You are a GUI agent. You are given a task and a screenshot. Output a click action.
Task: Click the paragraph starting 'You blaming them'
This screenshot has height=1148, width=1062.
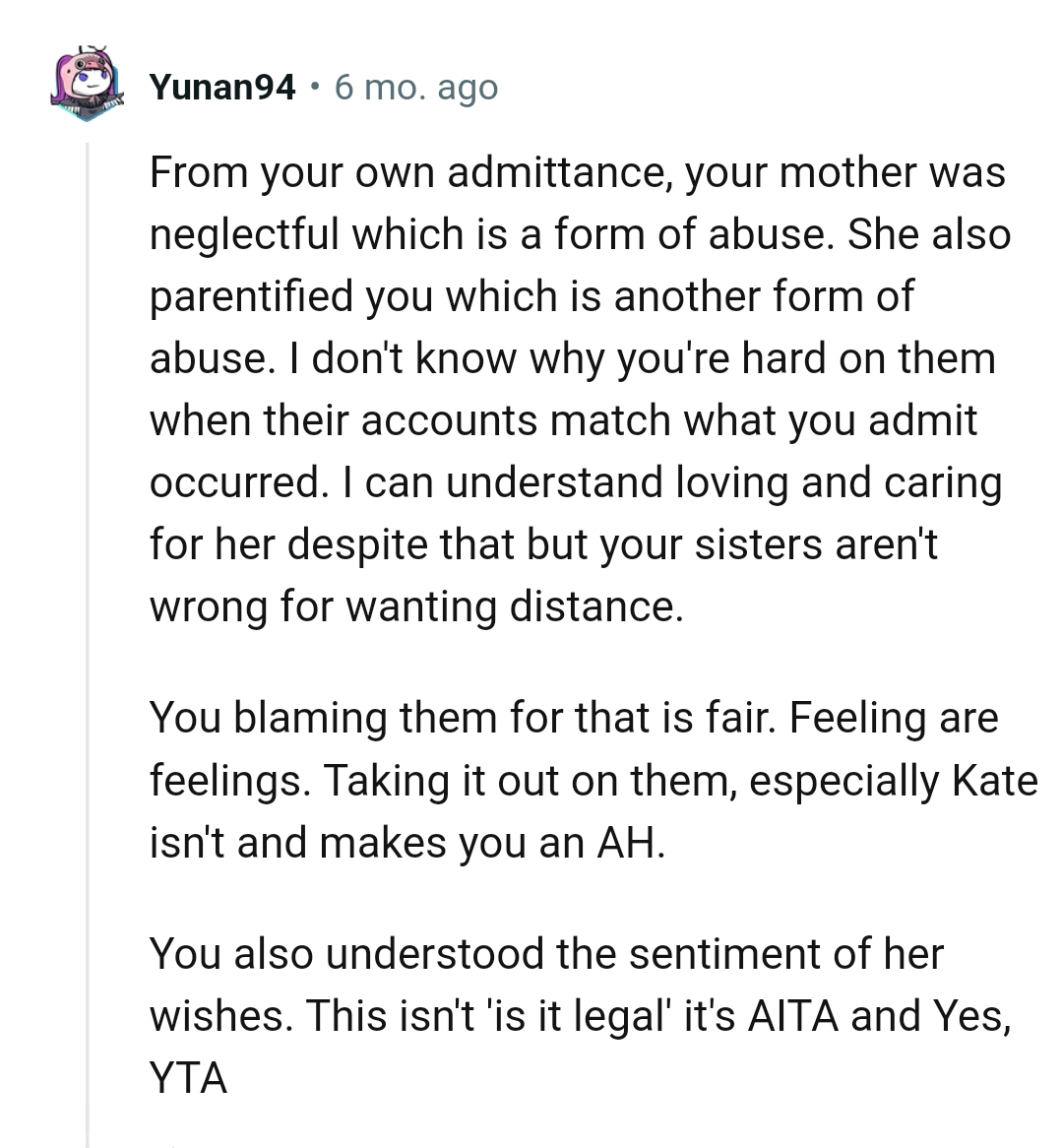(593, 780)
